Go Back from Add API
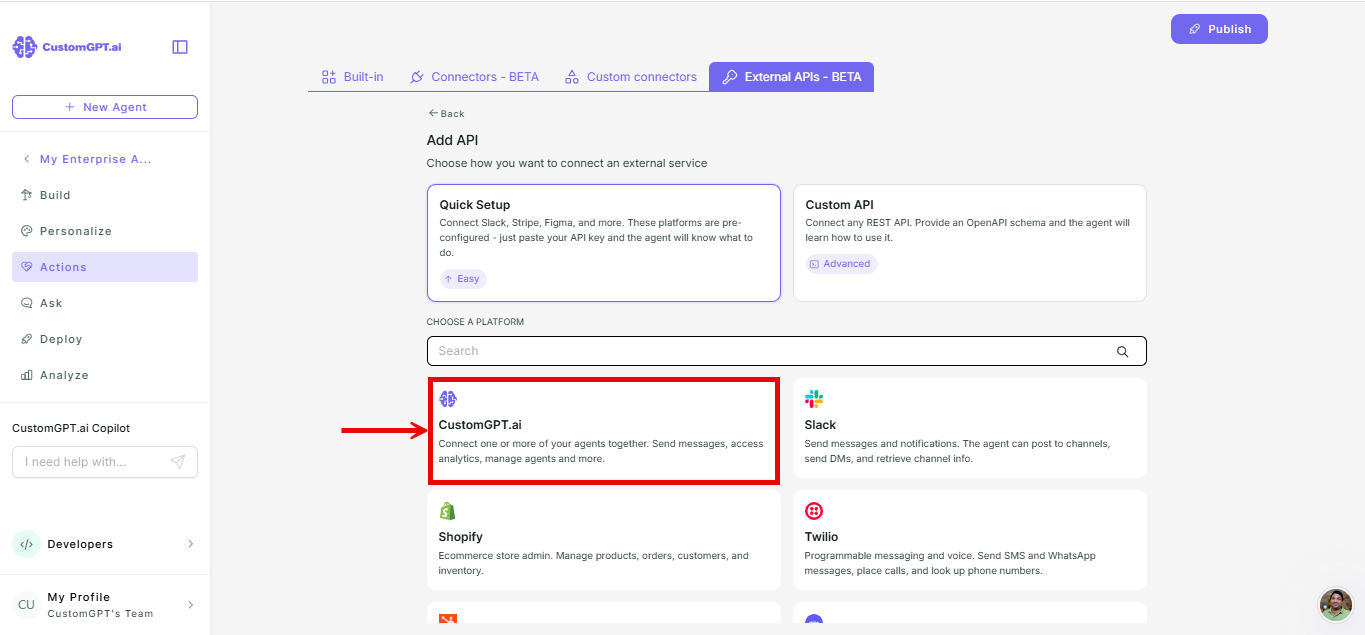 point(446,114)
